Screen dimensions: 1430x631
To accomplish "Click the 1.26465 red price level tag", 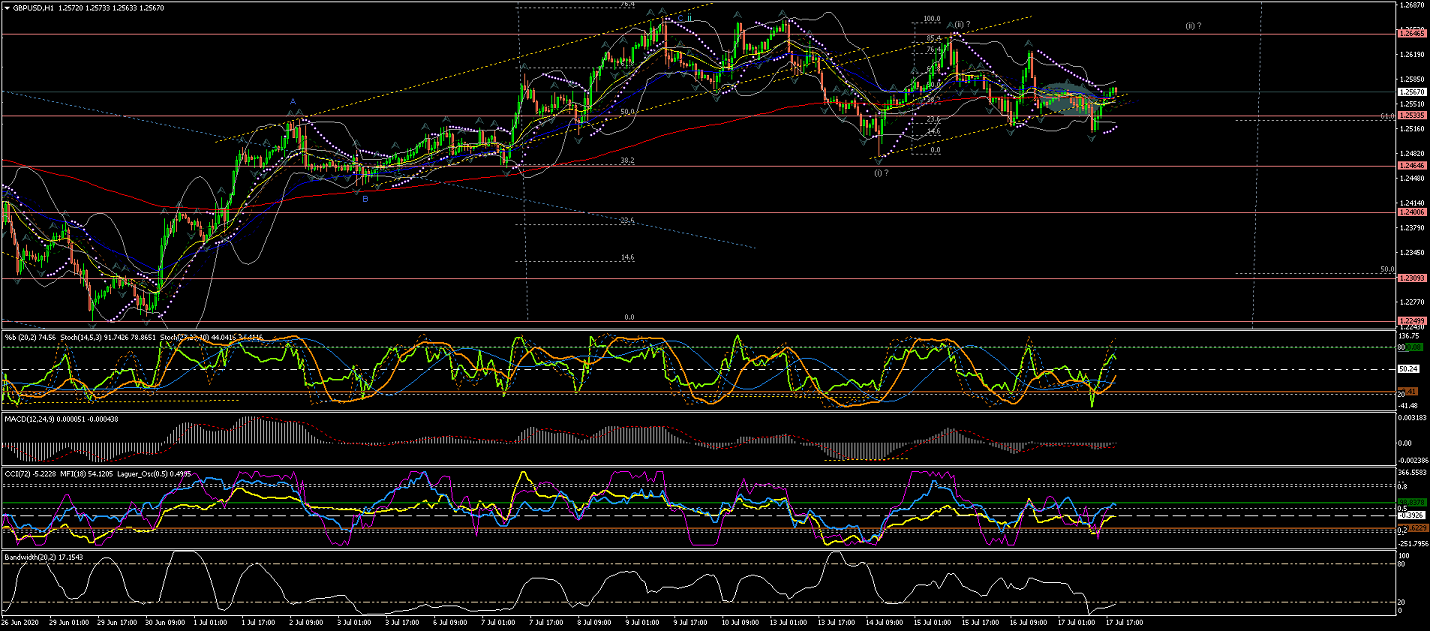I will click(1411, 34).
